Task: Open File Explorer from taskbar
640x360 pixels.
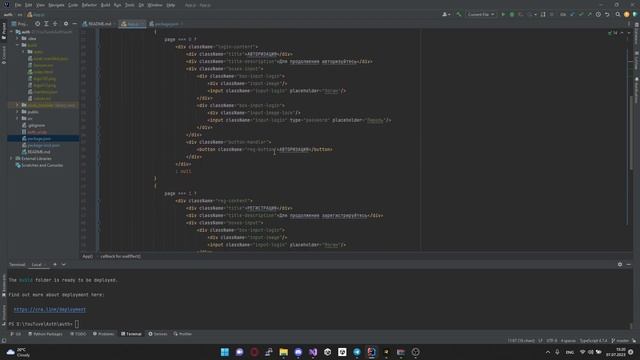Action: pos(283,352)
